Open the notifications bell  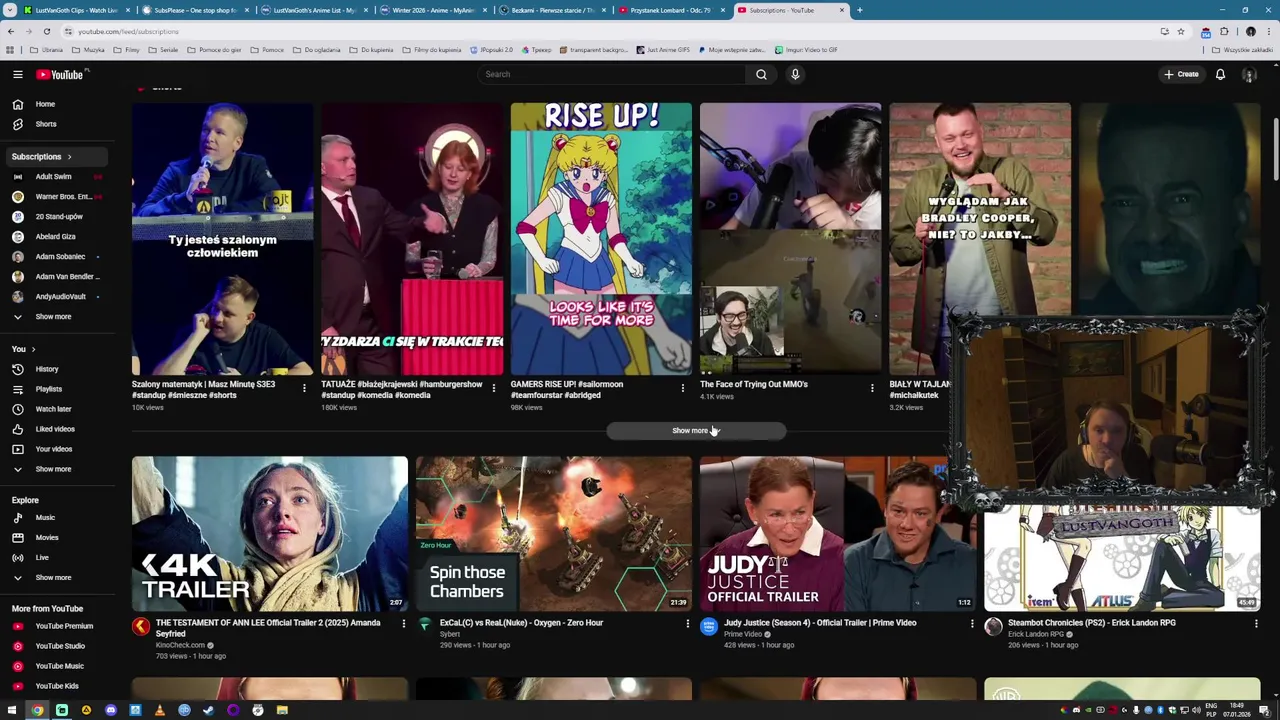[x=1220, y=74]
